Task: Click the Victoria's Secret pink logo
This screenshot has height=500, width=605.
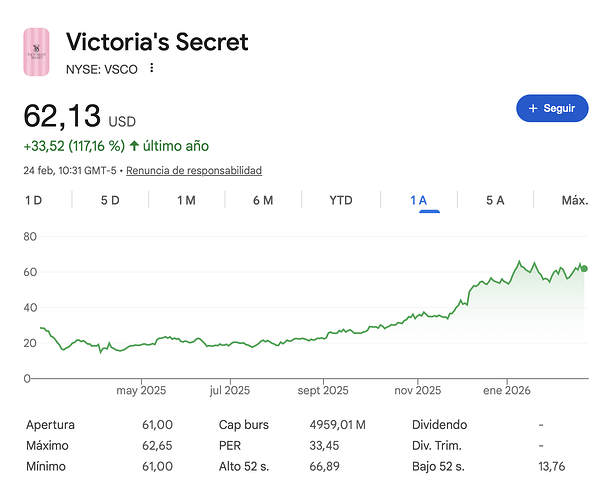Action: click(37, 52)
